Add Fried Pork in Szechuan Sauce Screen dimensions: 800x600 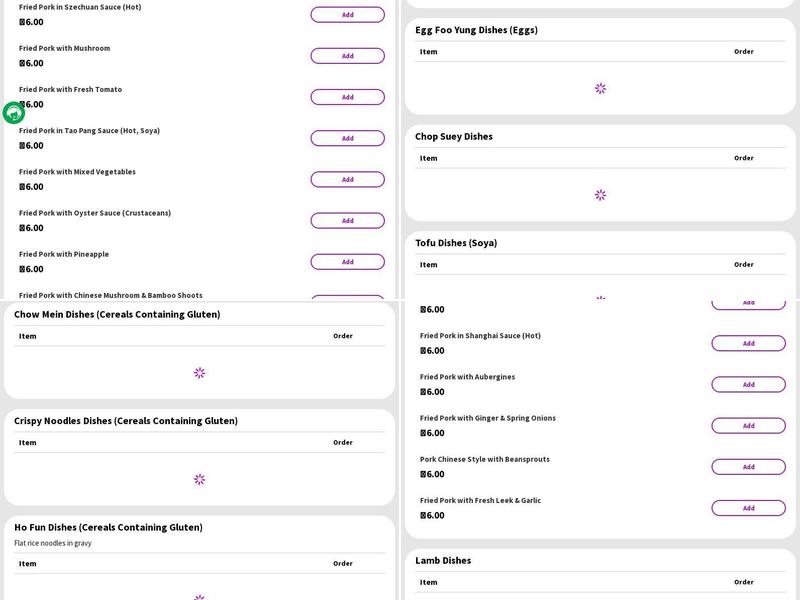(x=347, y=15)
